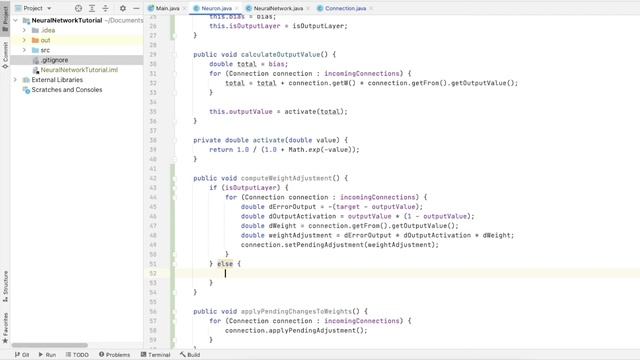640x360 pixels.
Task: Click the NeuralNetwork.java class icon in tab
Action: coord(249,8)
